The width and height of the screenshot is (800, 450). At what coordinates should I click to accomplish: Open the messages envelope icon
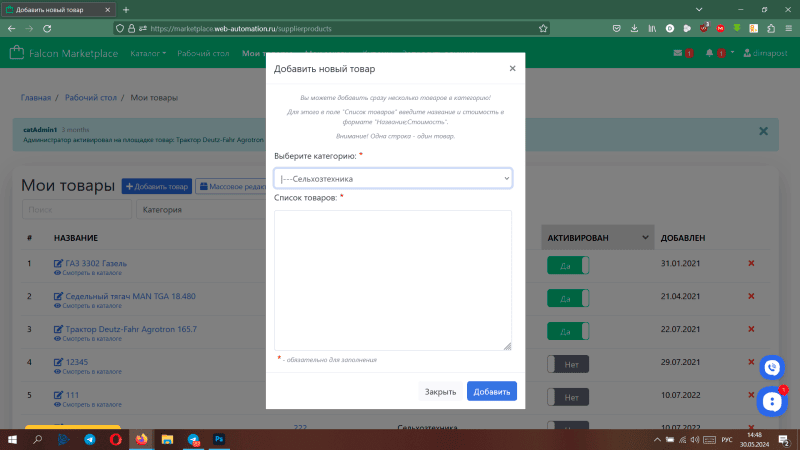tap(678, 53)
